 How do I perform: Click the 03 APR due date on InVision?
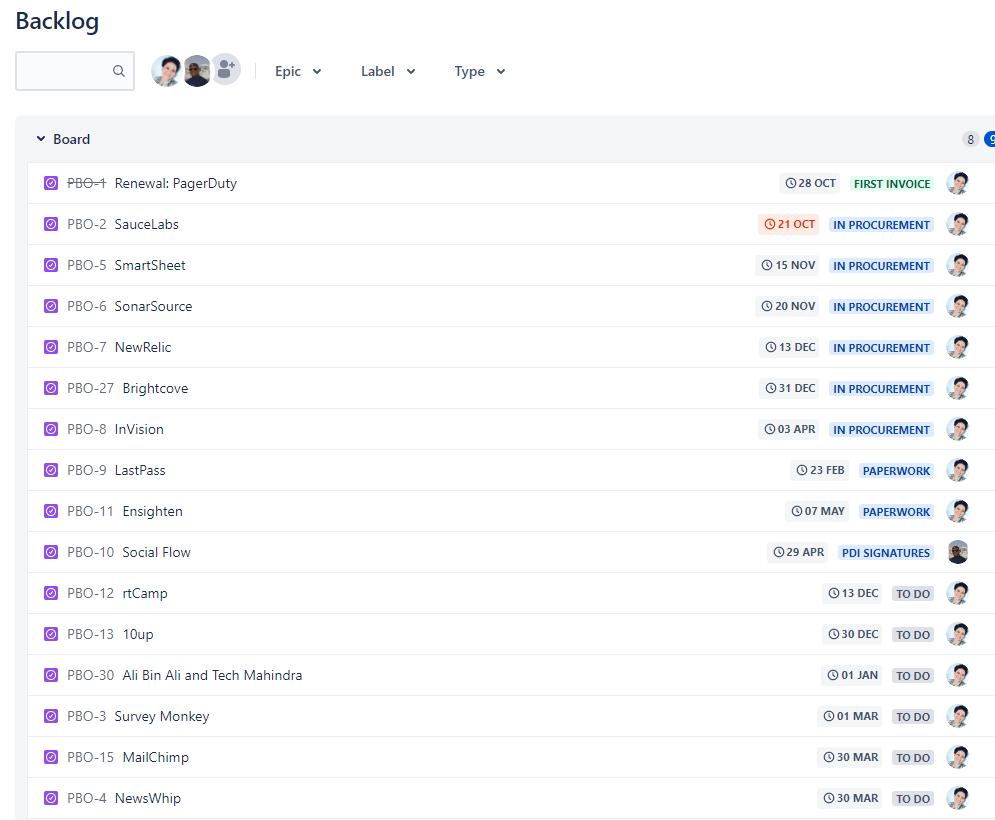click(789, 429)
